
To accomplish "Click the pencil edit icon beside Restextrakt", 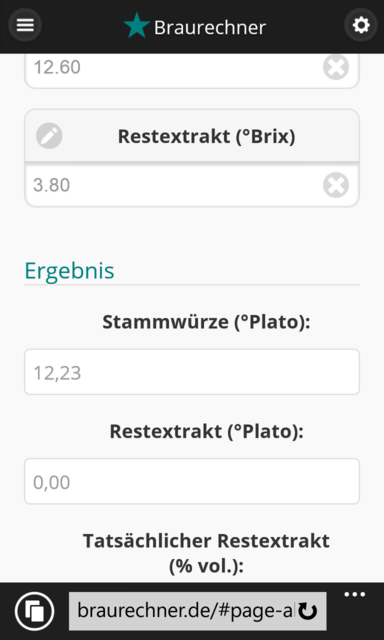I will pos(49,136).
